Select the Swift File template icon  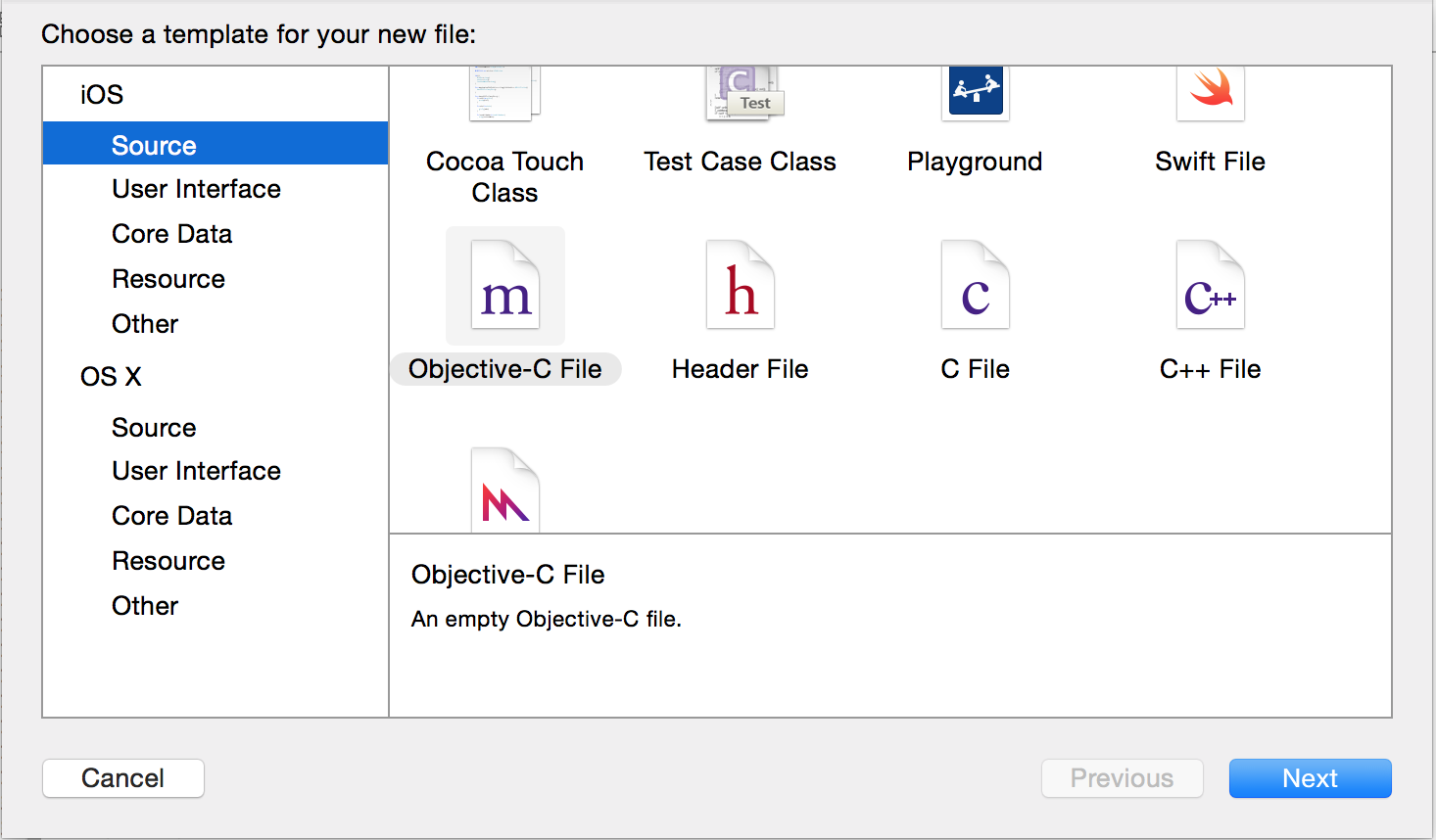(1211, 94)
